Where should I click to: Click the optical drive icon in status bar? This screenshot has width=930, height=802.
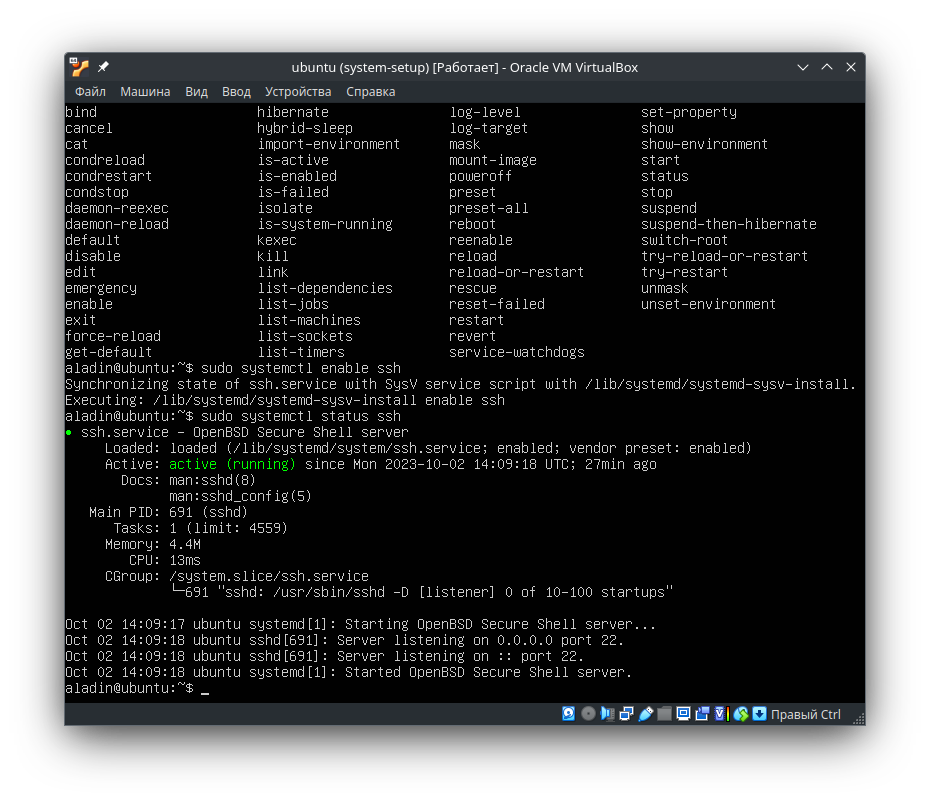(x=588, y=713)
